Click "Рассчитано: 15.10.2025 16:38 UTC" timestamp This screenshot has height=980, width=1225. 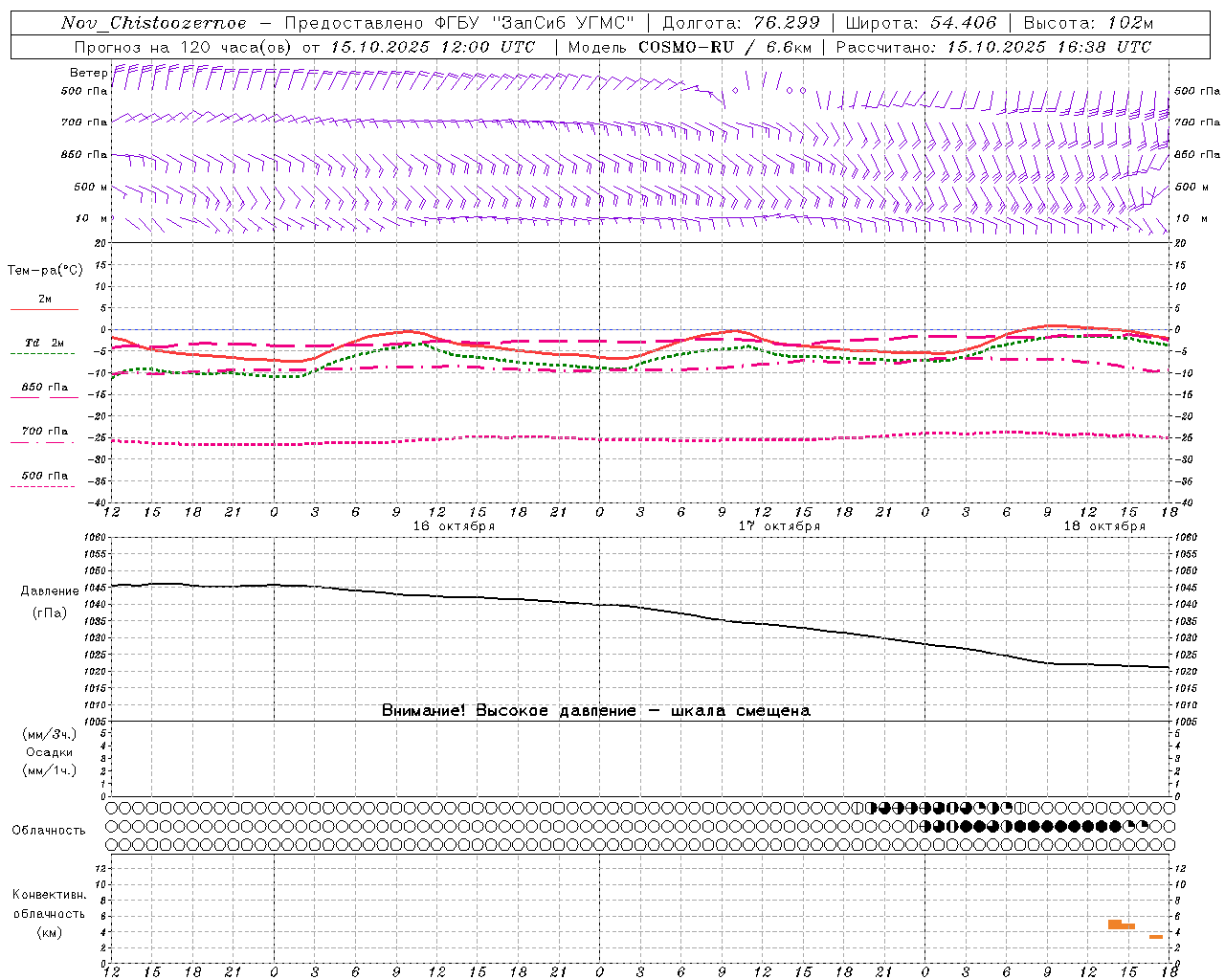point(993,47)
